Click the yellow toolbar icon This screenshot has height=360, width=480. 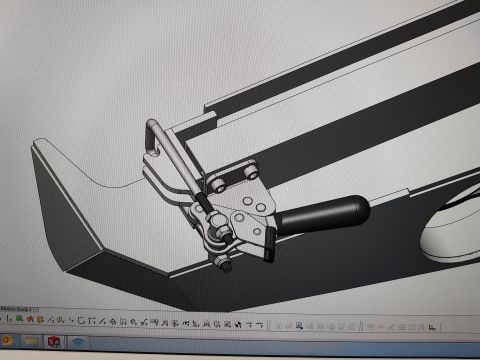pyautogui.click(x=40, y=320)
